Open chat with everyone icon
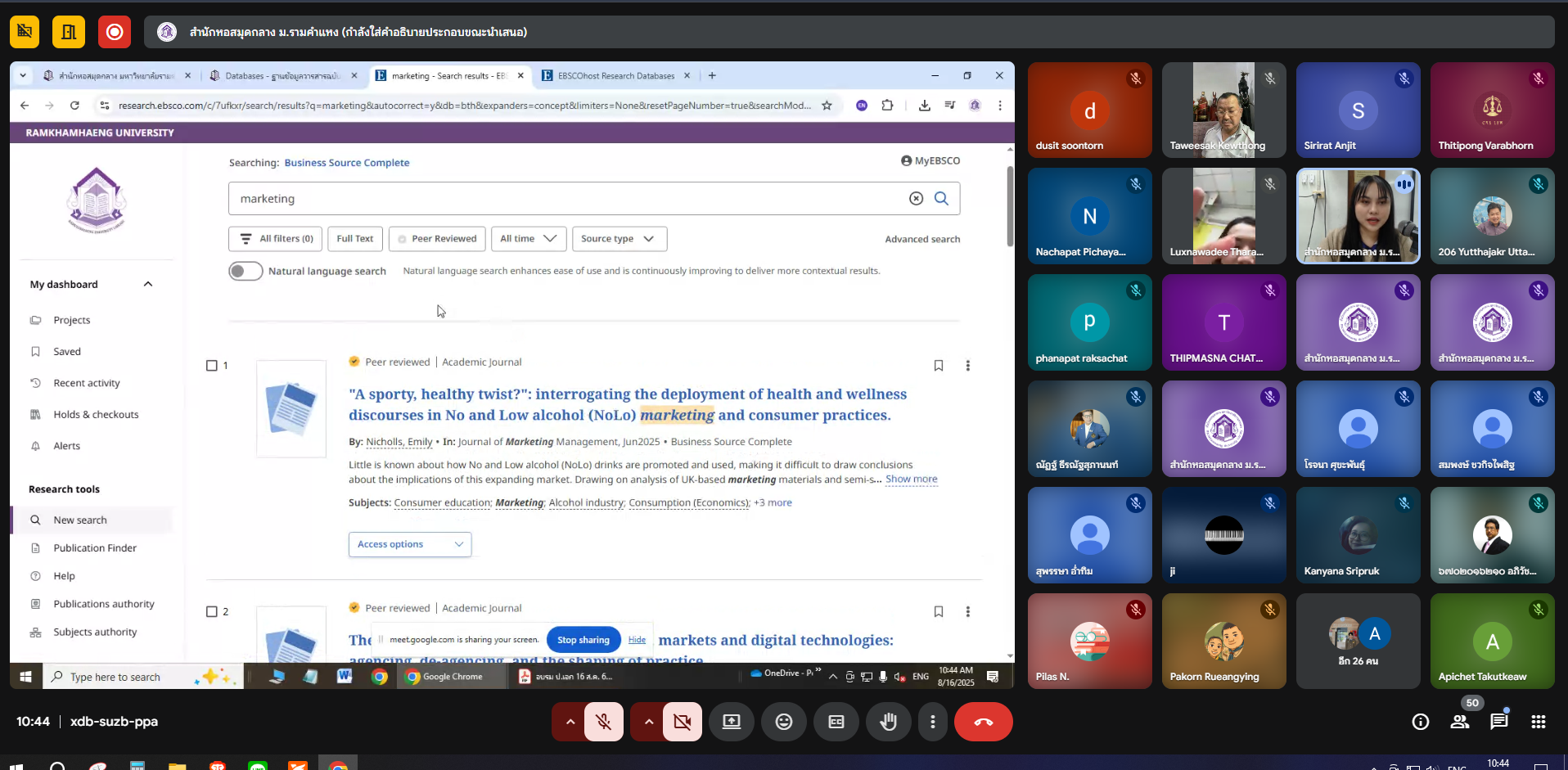 point(1499,722)
